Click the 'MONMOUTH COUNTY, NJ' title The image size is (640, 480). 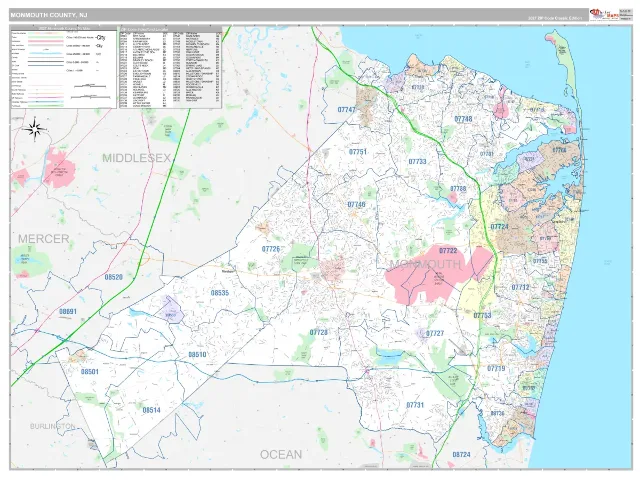pyautogui.click(x=49, y=15)
